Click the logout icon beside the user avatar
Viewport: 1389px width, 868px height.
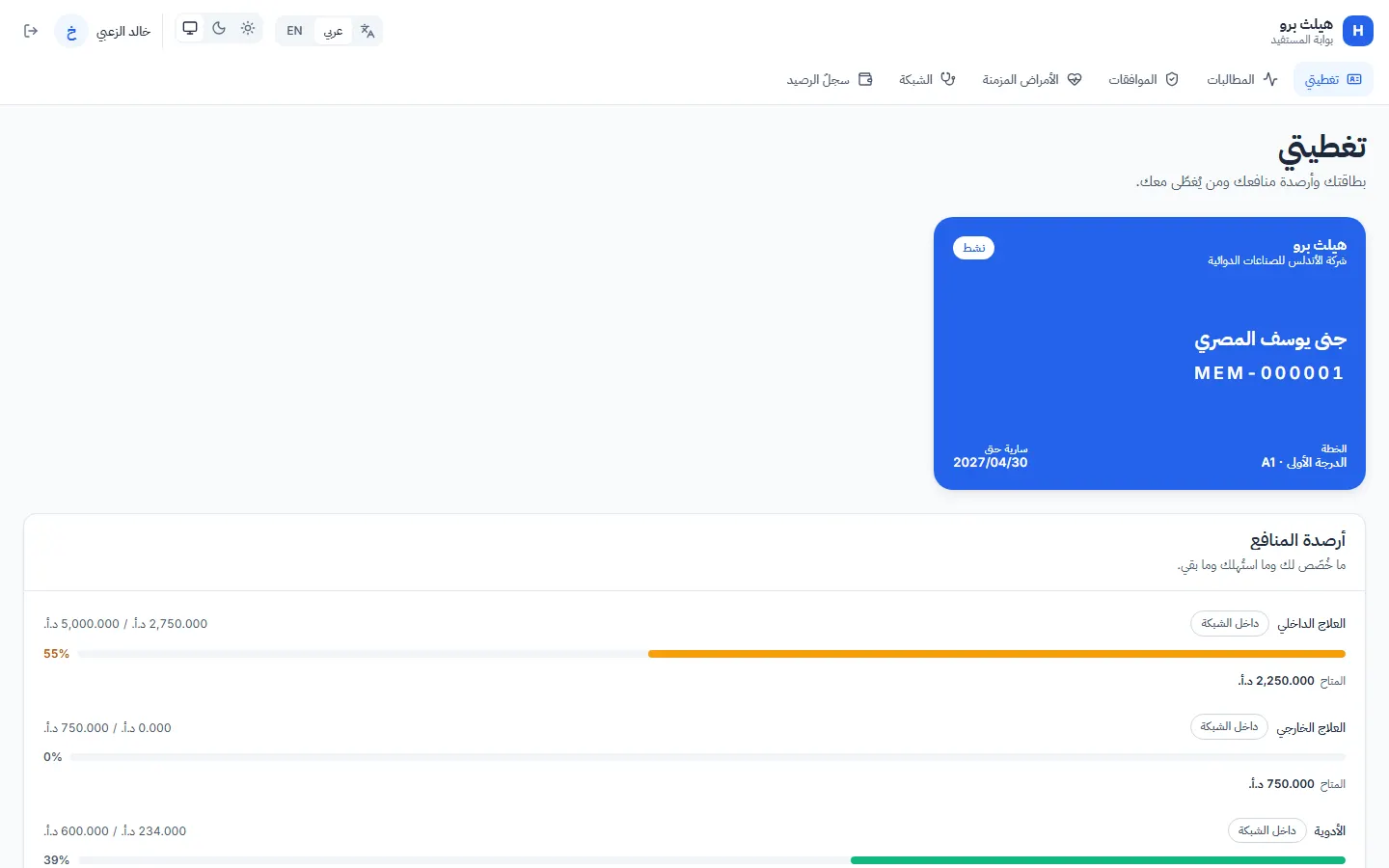tap(31, 31)
